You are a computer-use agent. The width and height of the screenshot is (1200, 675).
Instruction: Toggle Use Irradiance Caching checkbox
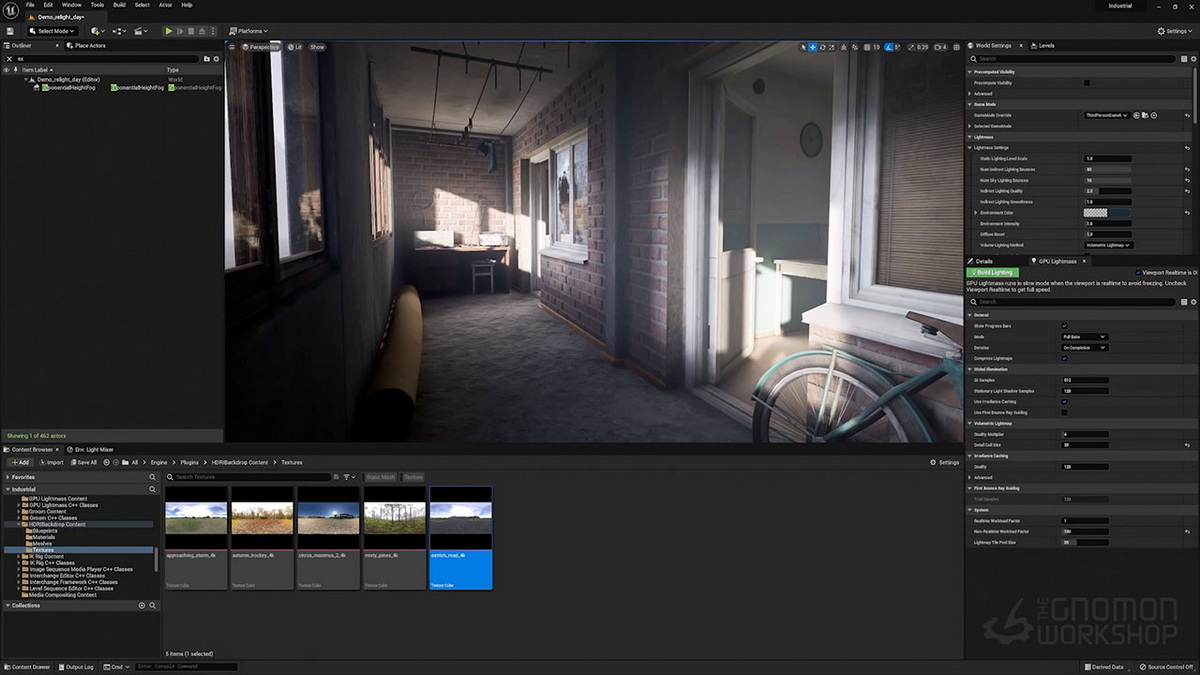point(1064,402)
